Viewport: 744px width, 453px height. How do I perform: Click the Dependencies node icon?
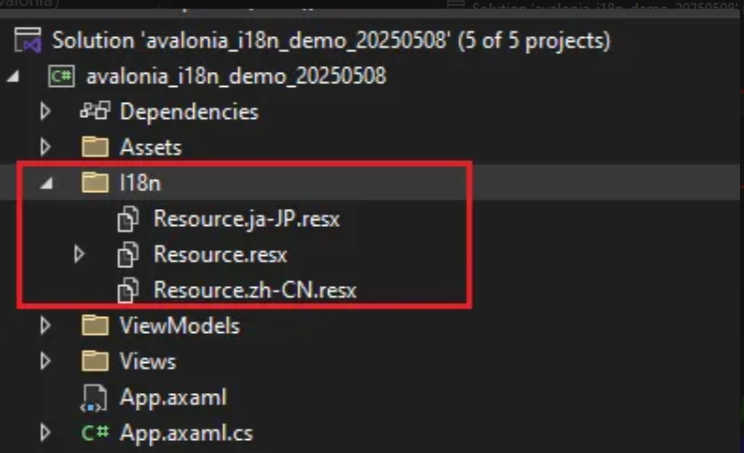(95, 111)
